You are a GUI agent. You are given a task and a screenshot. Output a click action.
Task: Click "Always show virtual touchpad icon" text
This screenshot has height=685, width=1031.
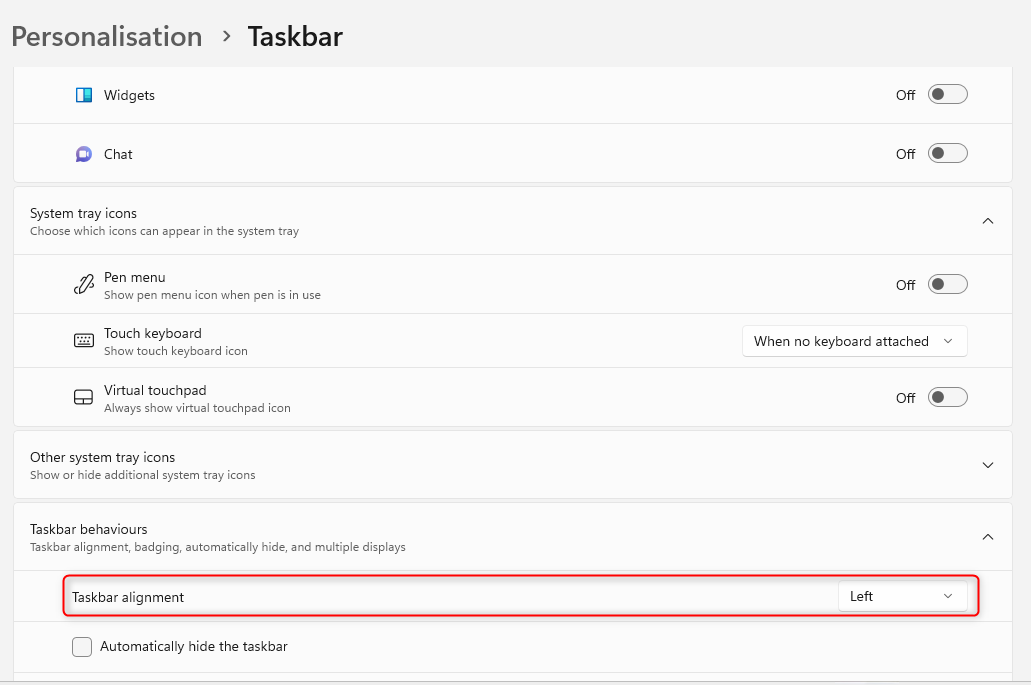197,408
